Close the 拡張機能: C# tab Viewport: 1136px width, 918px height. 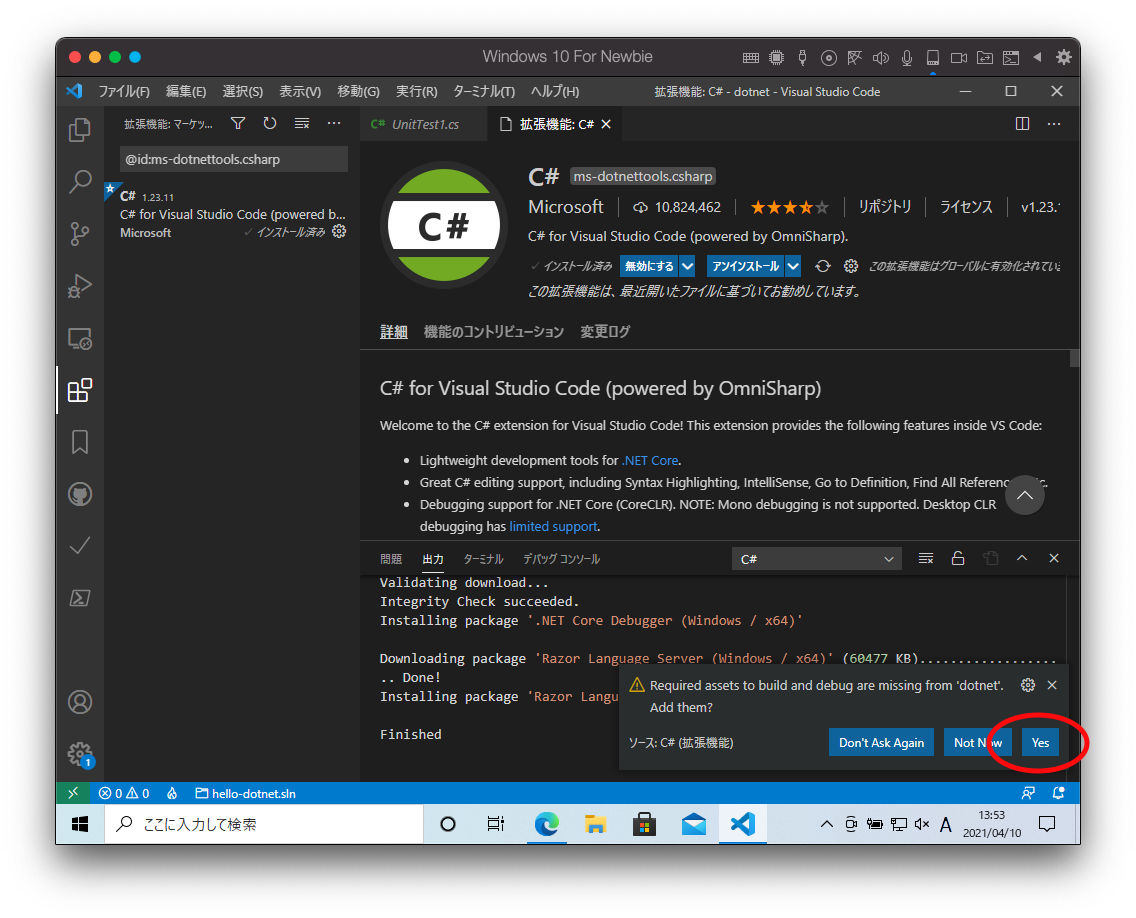(606, 125)
